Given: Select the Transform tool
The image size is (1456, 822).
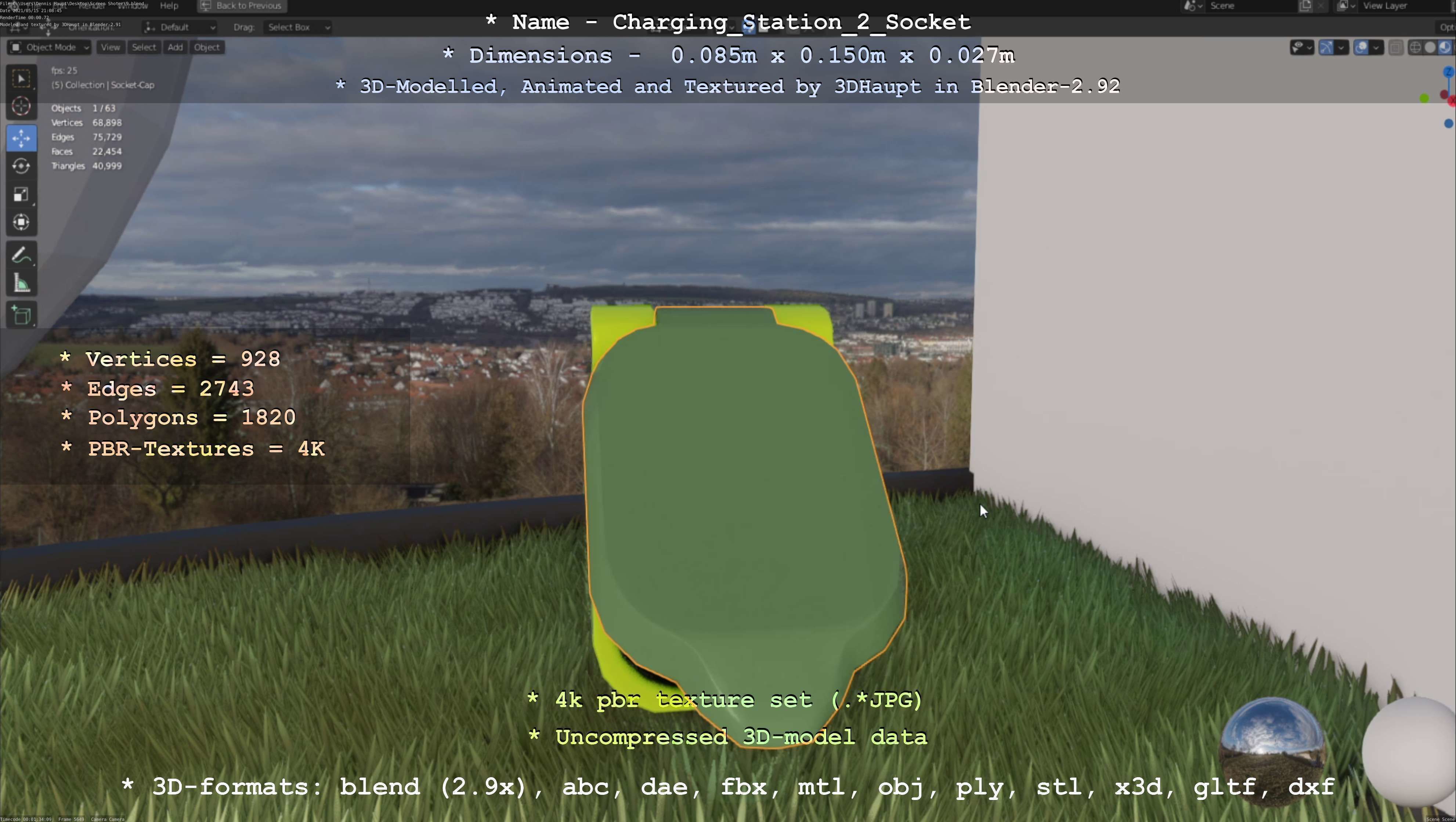Looking at the screenshot, I should click(21, 222).
